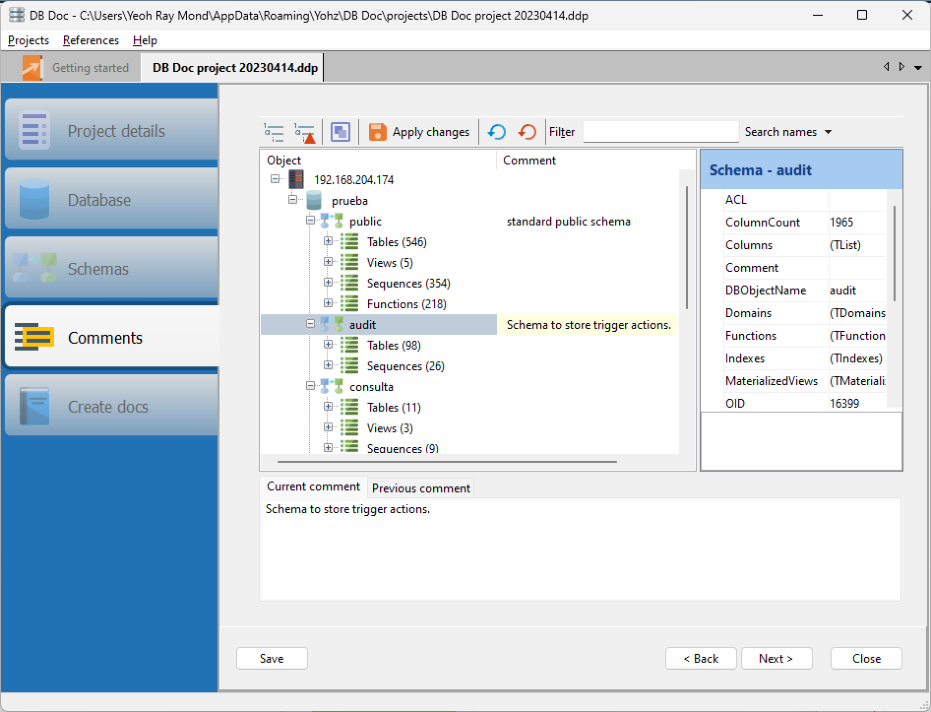931x712 pixels.
Task: Click the Next > button
Action: pos(776,659)
